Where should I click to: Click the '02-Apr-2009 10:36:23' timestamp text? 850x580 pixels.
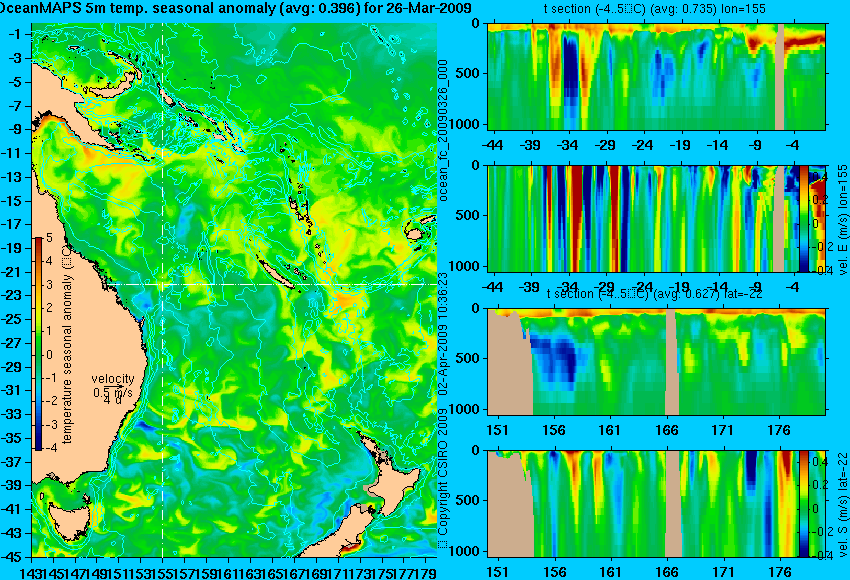click(x=443, y=334)
